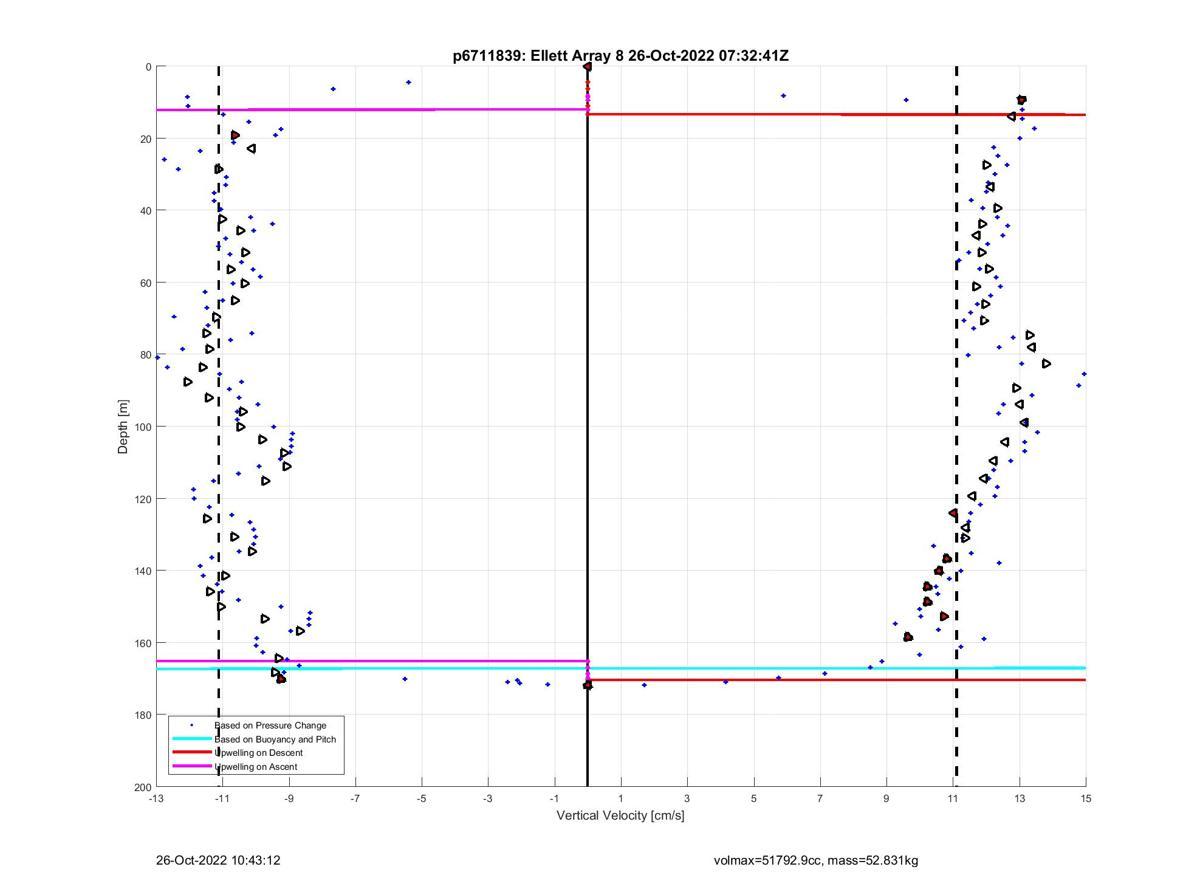
Task: Click x-axis tick label '13'
Action: 1019,799
